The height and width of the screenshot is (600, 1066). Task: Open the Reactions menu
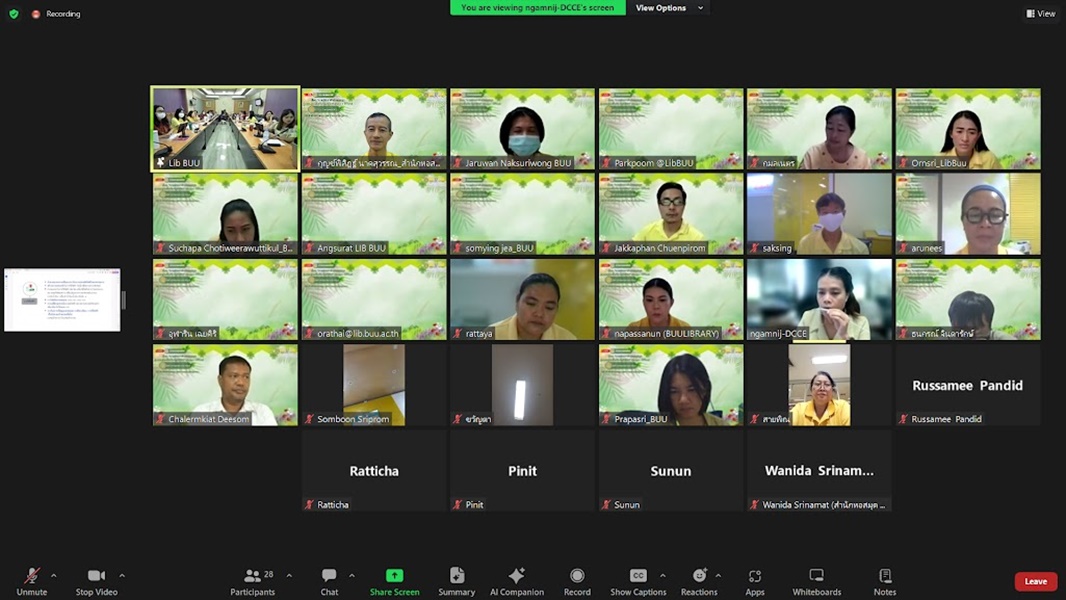point(699,581)
